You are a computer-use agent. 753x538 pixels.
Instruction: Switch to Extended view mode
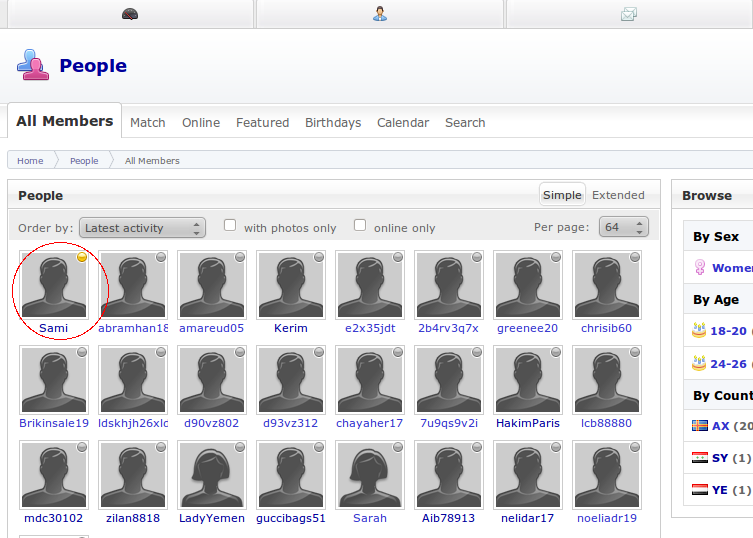[x=618, y=195]
